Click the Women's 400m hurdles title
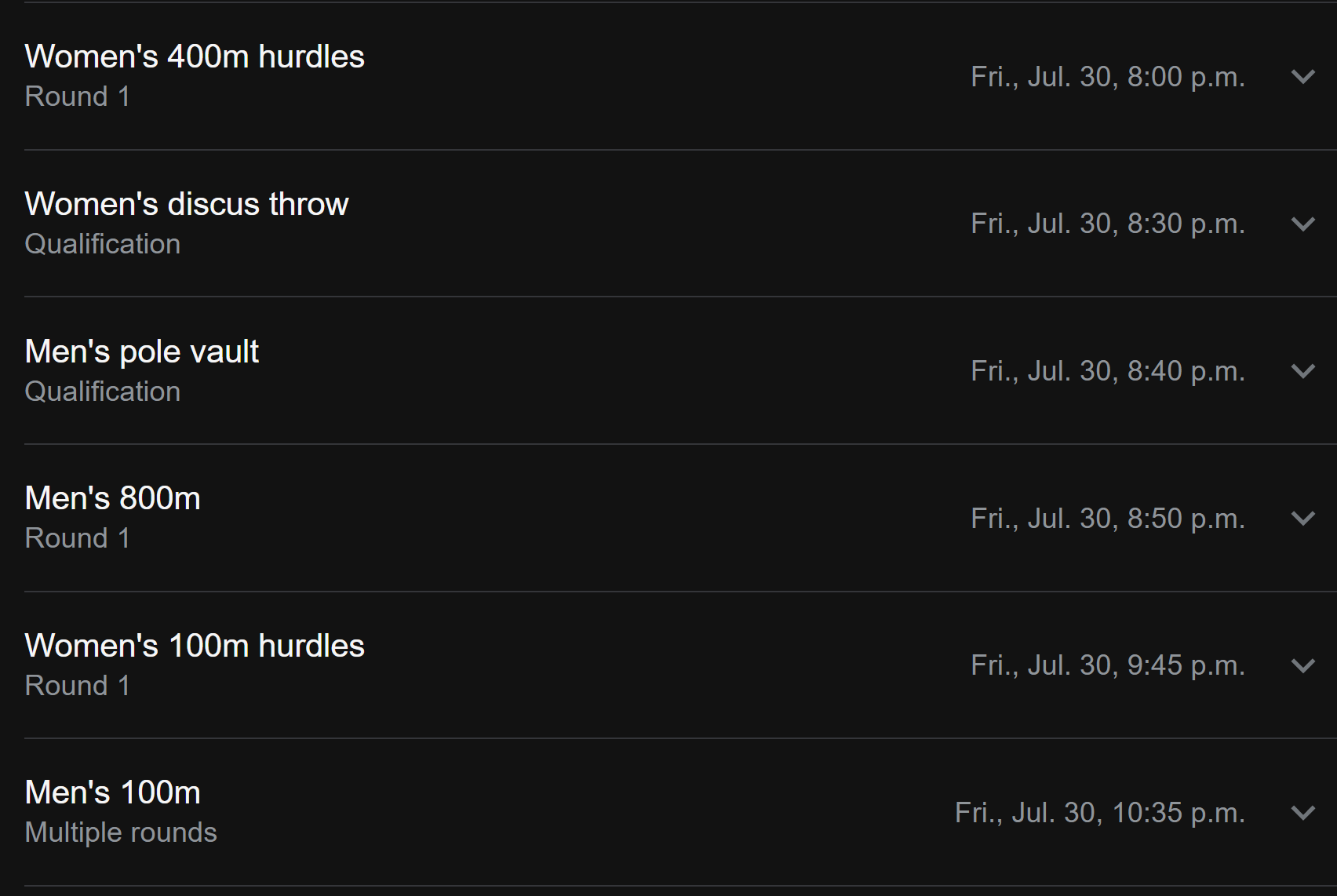 (195, 56)
